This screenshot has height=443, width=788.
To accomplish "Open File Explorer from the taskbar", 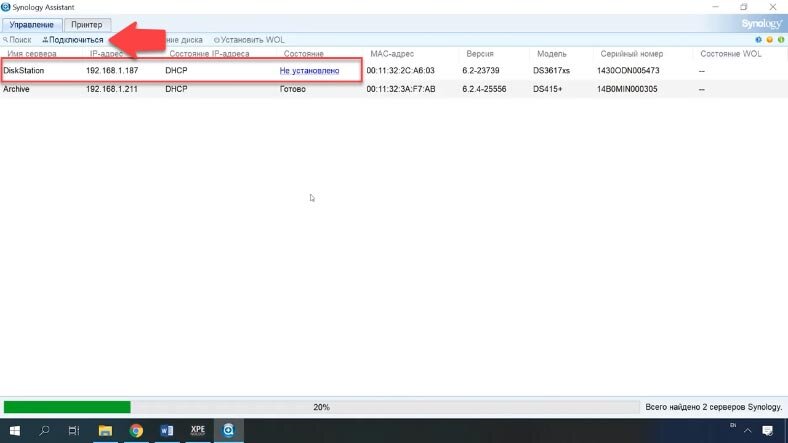I will click(105, 430).
